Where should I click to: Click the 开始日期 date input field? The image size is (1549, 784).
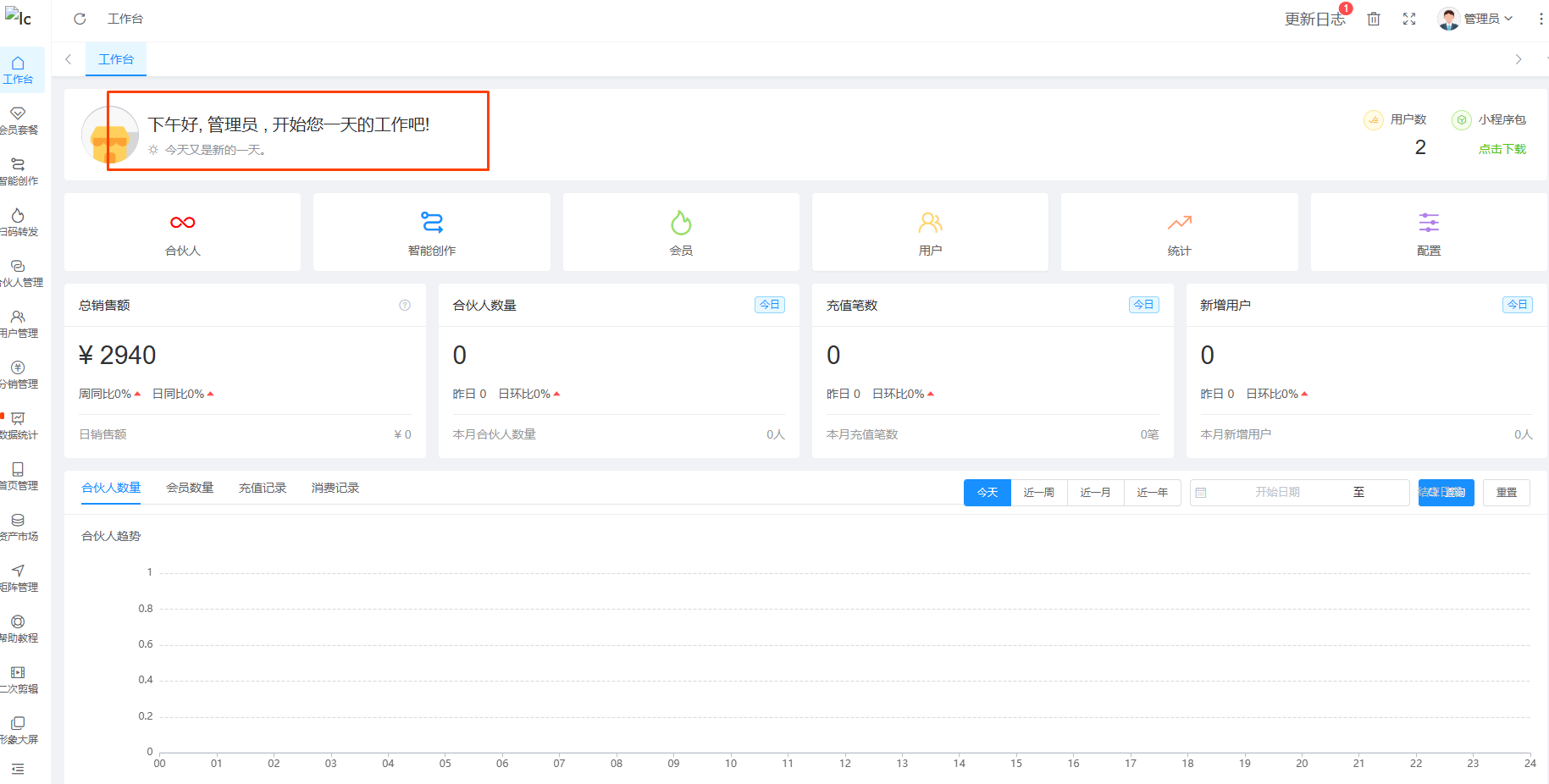pos(1276,493)
